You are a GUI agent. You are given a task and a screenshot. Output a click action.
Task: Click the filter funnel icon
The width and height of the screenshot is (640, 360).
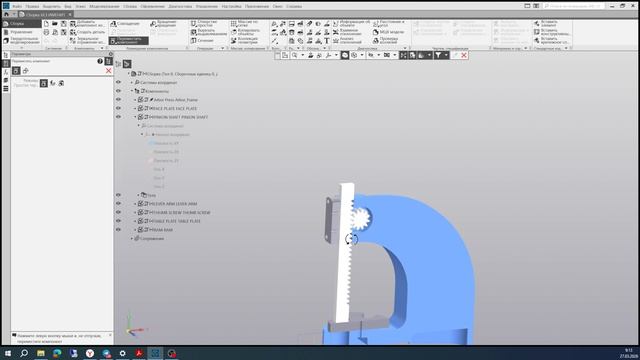pyautogui.click(x=438, y=55)
